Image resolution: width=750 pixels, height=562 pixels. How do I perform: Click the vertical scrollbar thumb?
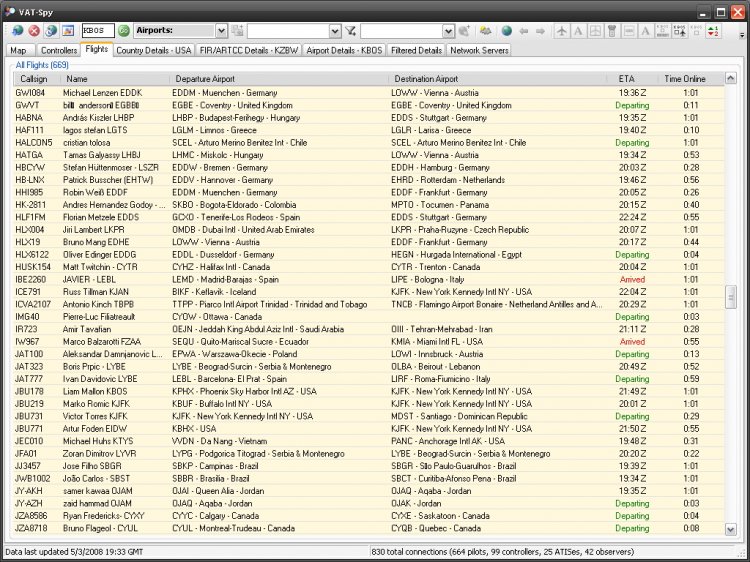[x=730, y=297]
